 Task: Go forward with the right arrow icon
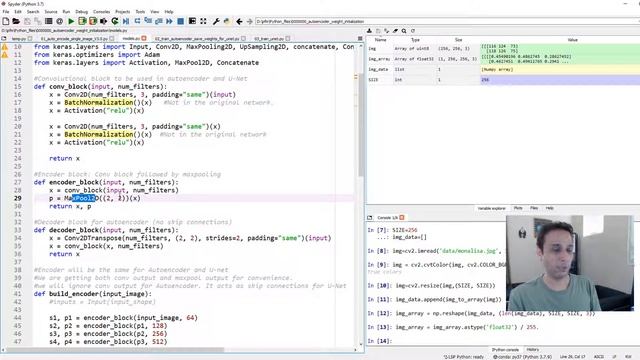(249, 21)
